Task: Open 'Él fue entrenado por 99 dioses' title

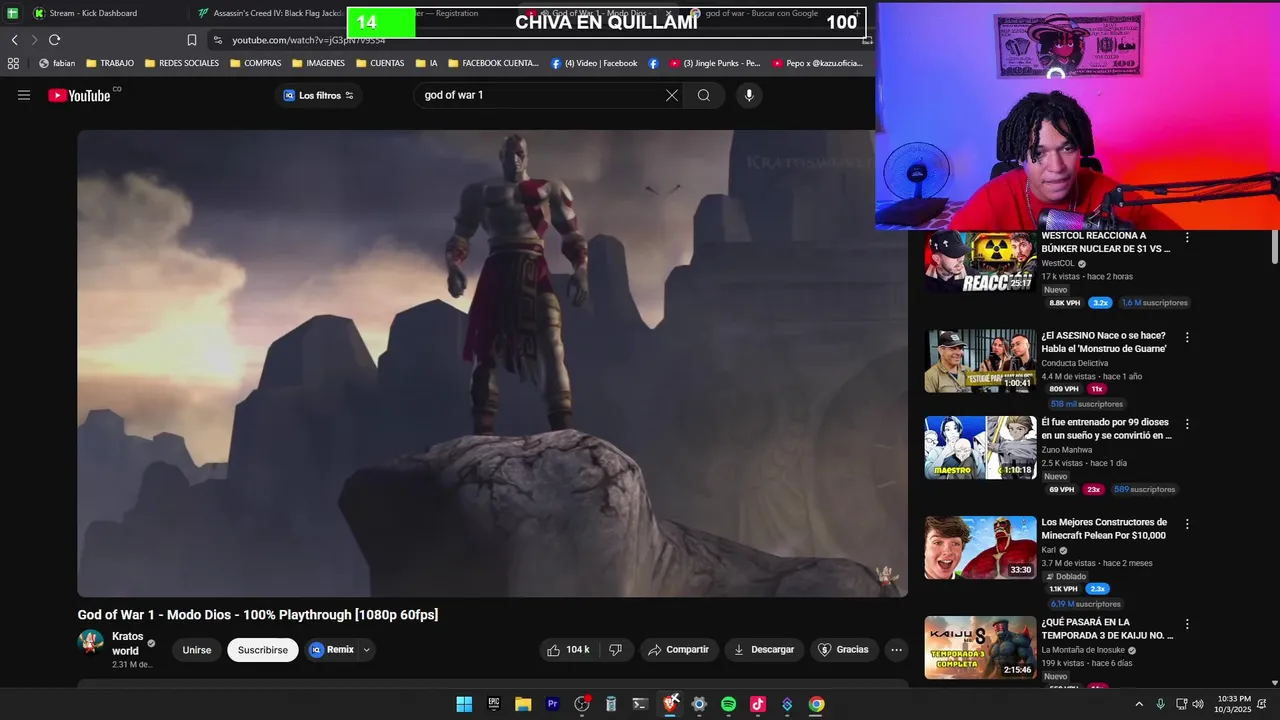Action: pos(1106,429)
